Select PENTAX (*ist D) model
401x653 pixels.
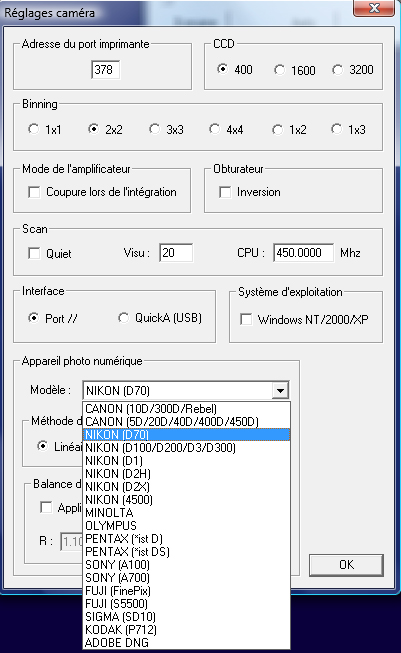click(x=187, y=538)
